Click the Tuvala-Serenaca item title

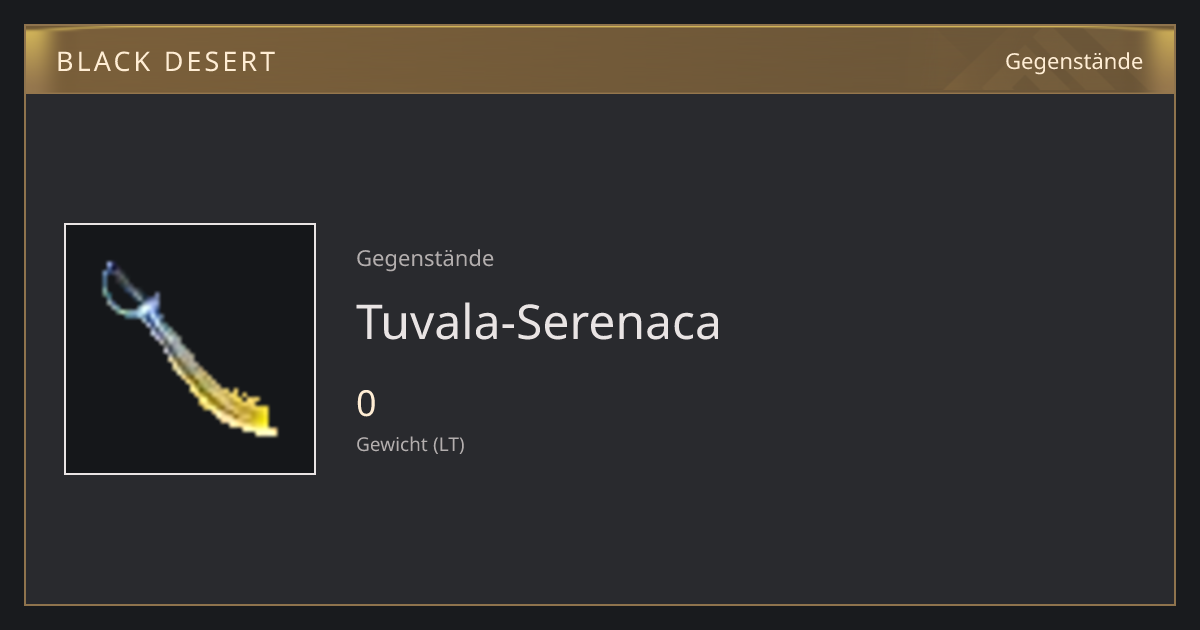[x=538, y=322]
